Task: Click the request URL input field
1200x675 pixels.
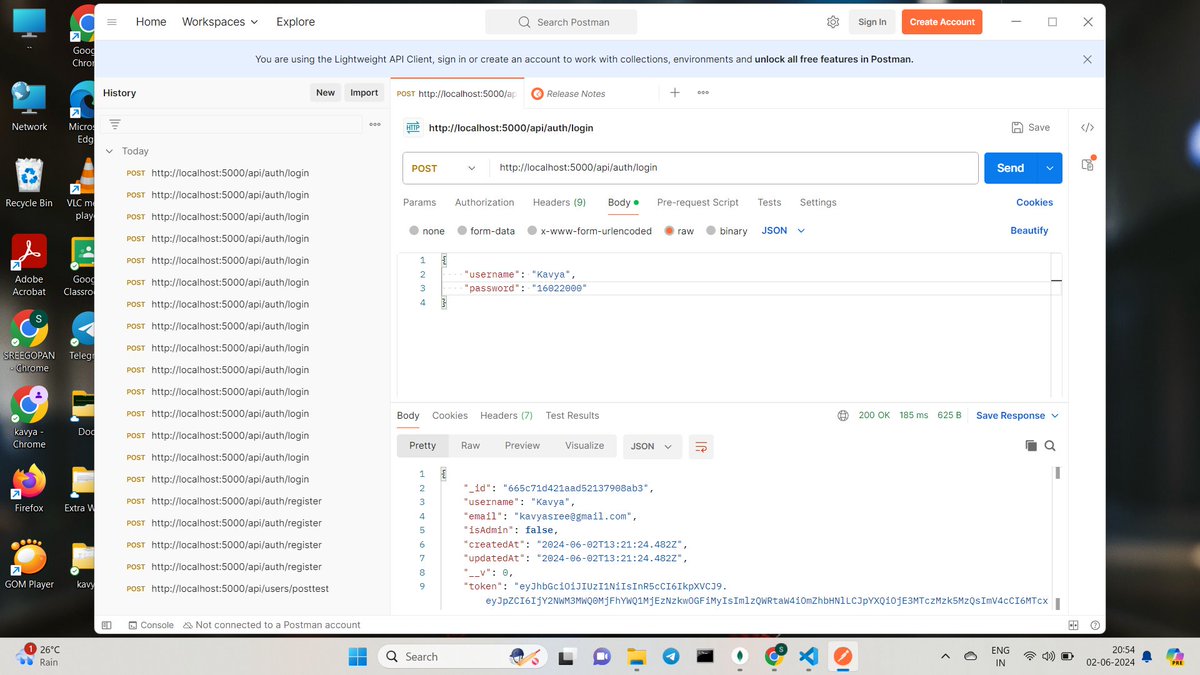Action: coord(733,168)
